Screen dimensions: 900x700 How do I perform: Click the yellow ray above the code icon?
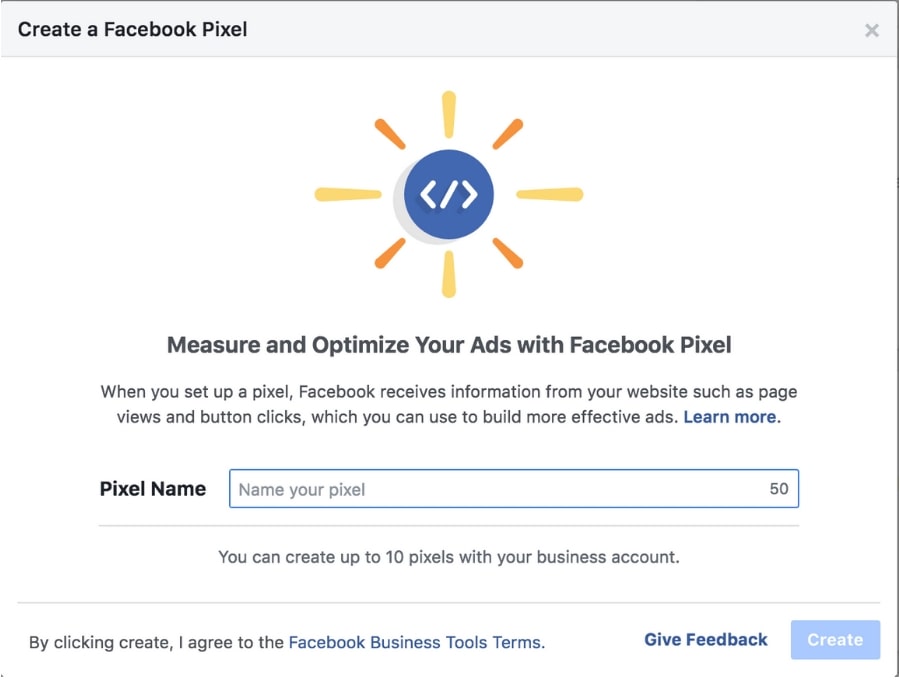[x=449, y=114]
